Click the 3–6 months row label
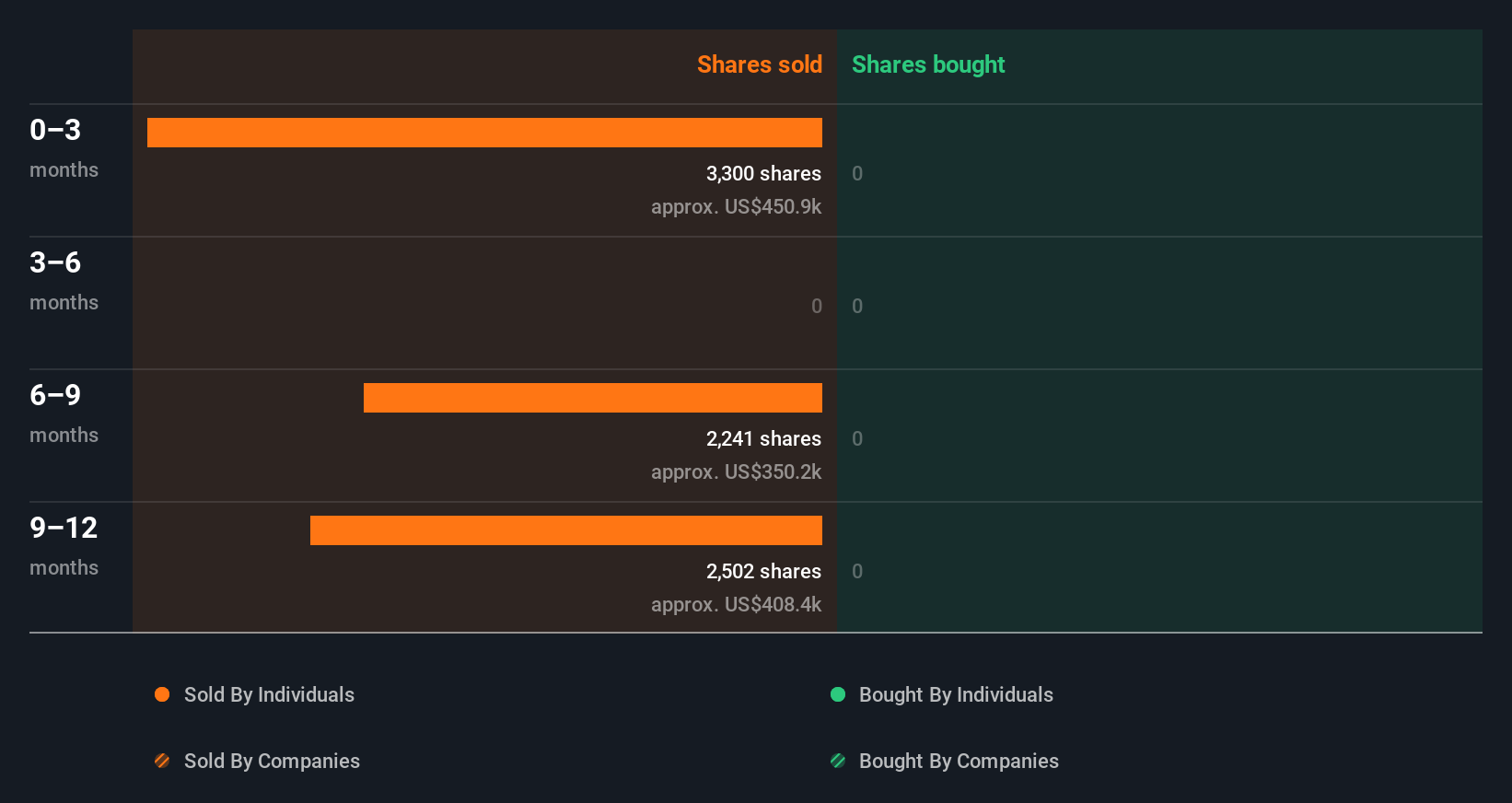This screenshot has height=803, width=1512. click(x=64, y=280)
